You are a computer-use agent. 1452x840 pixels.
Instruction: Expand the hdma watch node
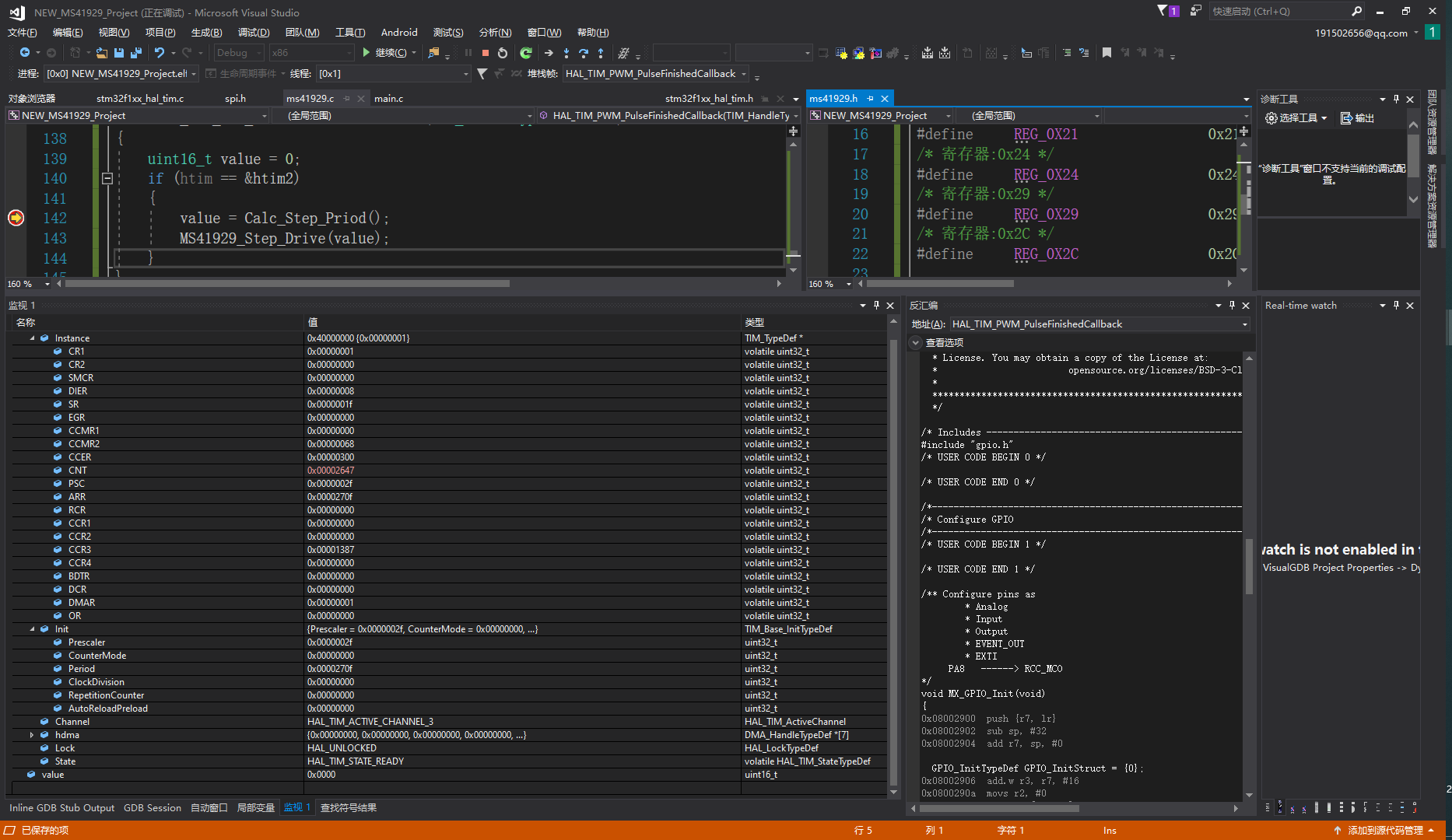[32, 734]
